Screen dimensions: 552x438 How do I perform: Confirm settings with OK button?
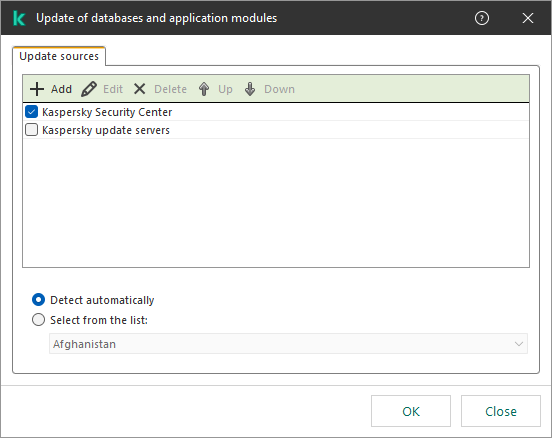[x=411, y=411]
